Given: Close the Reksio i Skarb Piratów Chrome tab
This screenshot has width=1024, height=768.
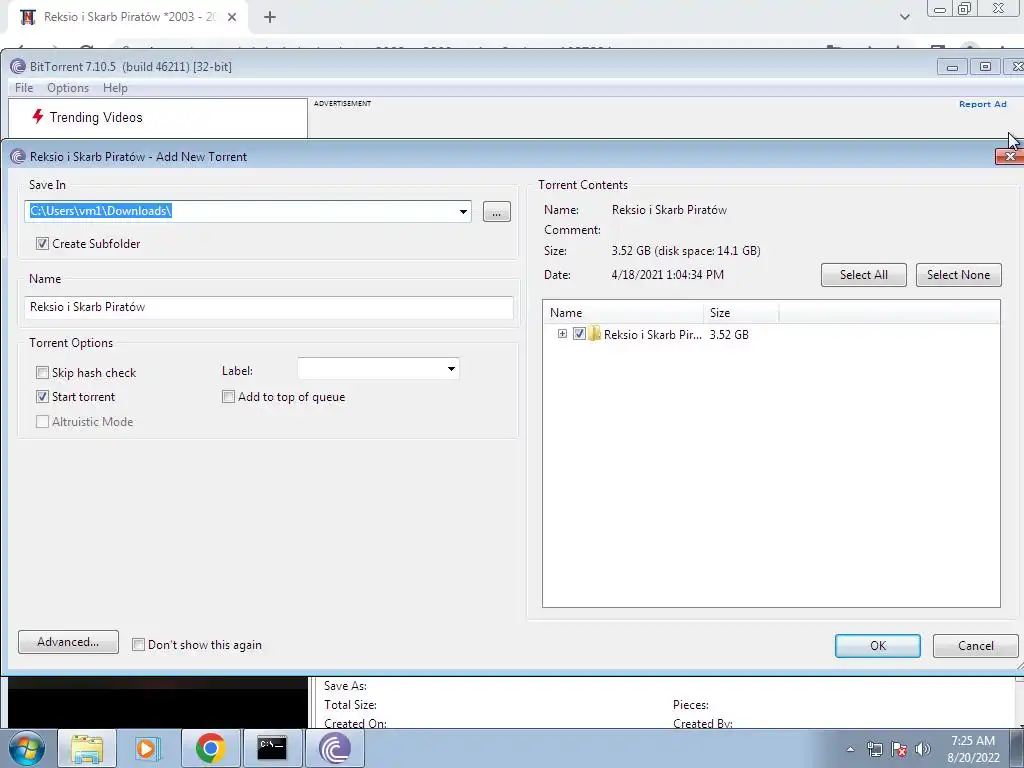Looking at the screenshot, I should [232, 17].
